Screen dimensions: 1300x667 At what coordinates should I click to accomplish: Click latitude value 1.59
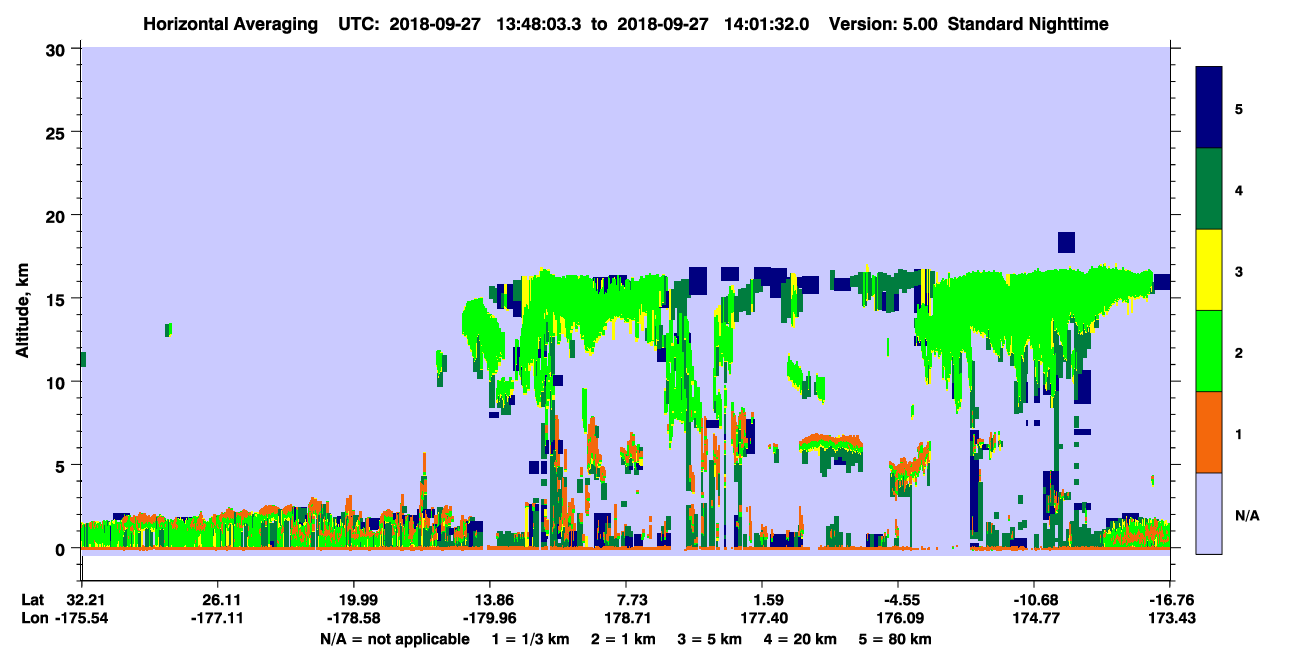tap(762, 600)
